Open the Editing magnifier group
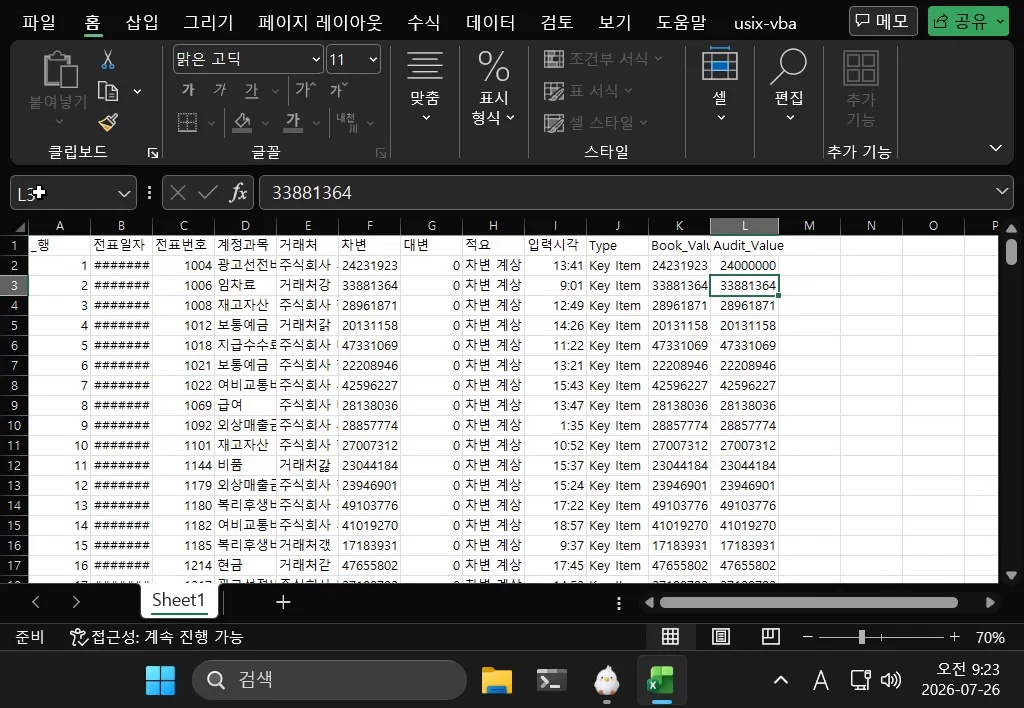 pos(789,84)
